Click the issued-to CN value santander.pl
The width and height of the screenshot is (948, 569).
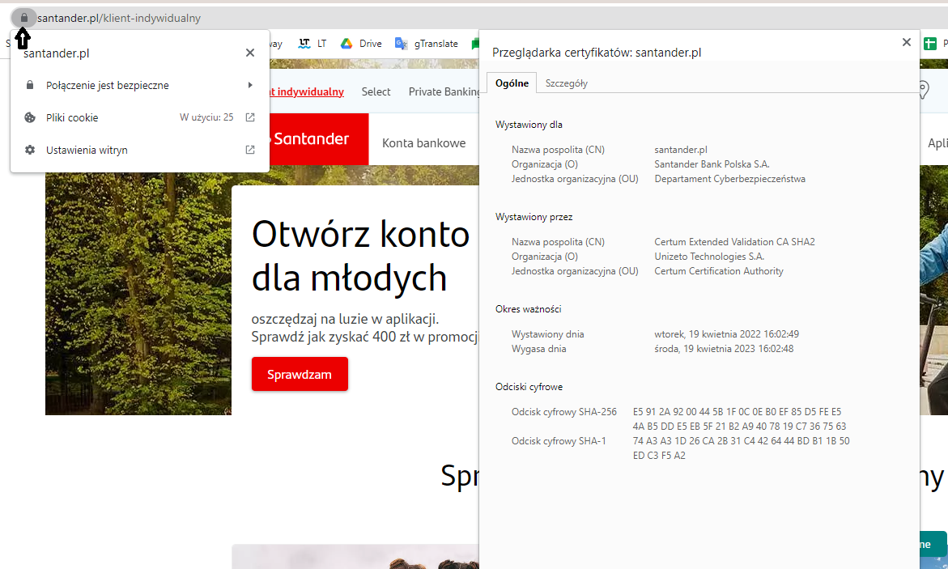(x=681, y=149)
